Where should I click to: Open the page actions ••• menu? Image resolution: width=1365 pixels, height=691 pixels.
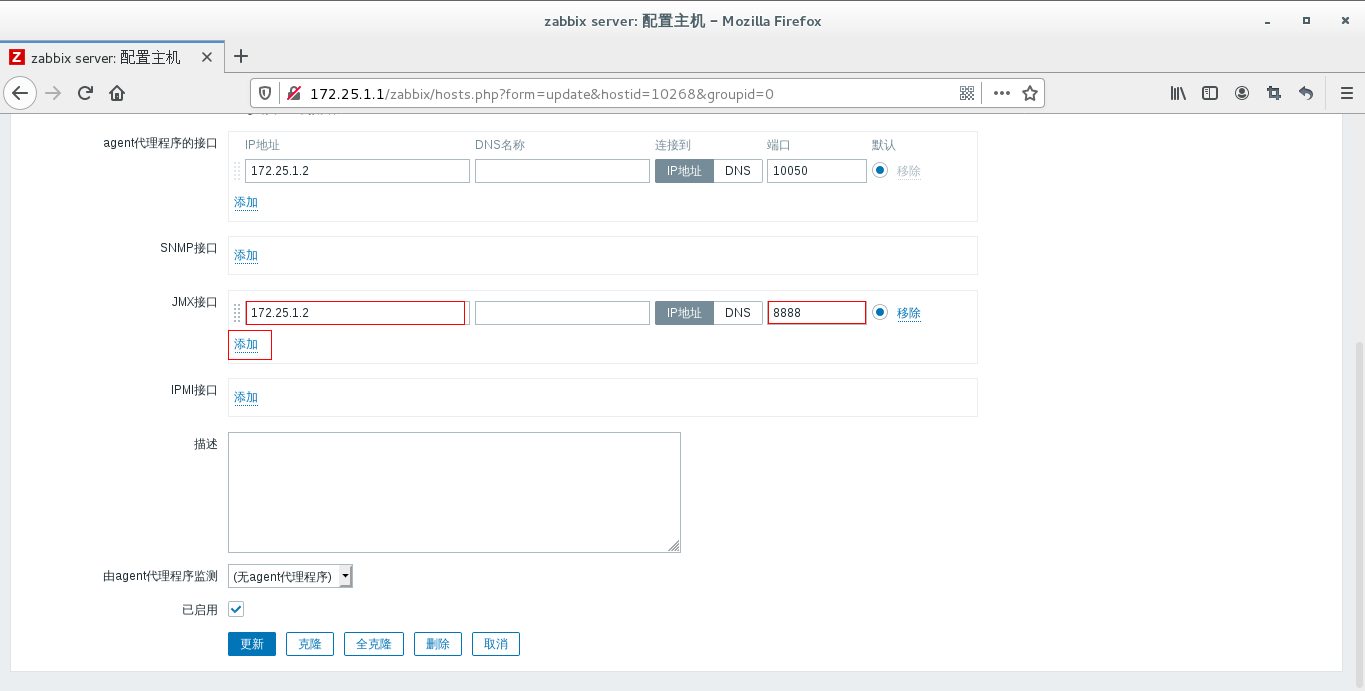coord(1001,92)
